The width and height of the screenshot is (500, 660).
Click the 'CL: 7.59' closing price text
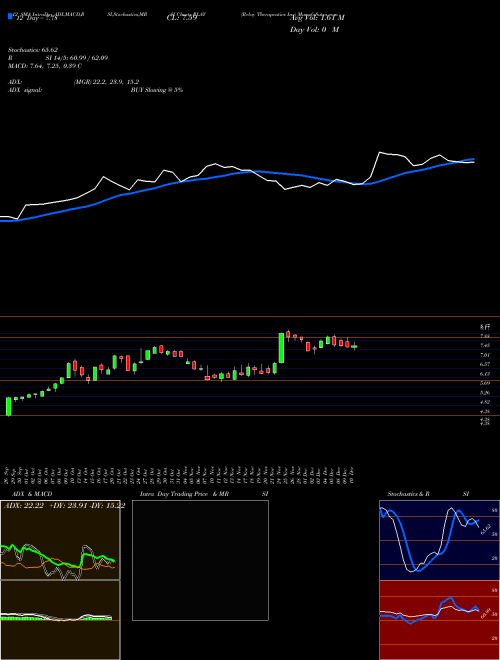tap(182, 18)
